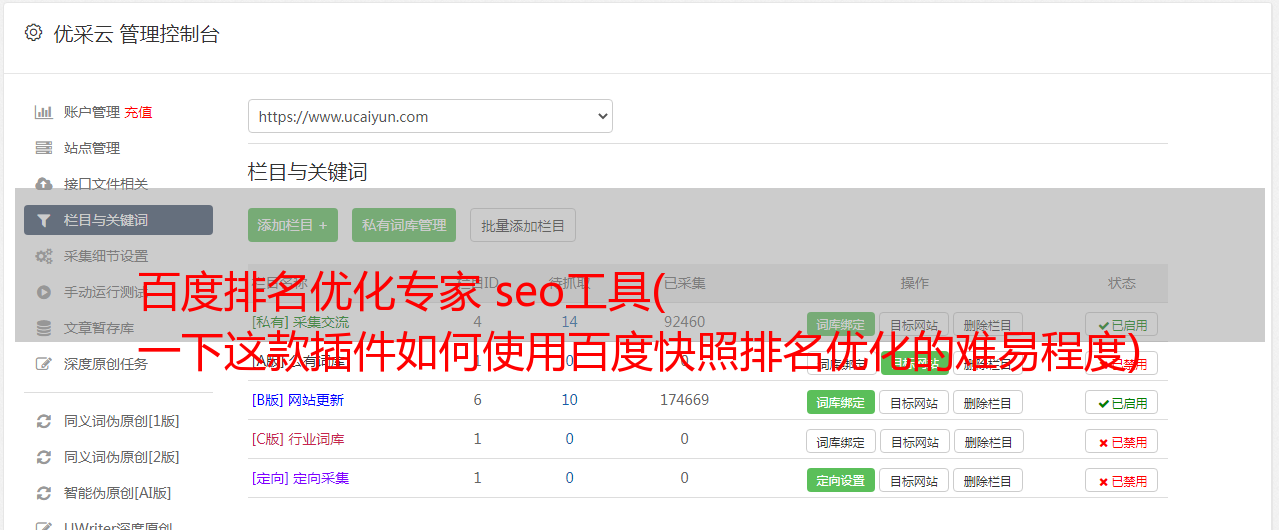Click the refresh icon beside 同义词伪原创[2版]
This screenshot has height=530, width=1279.
coord(44,457)
